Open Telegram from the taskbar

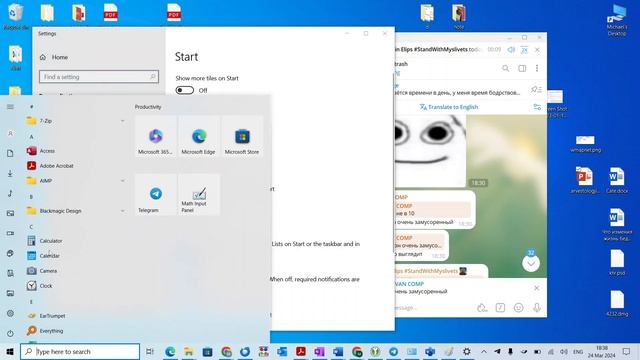[x=393, y=351]
